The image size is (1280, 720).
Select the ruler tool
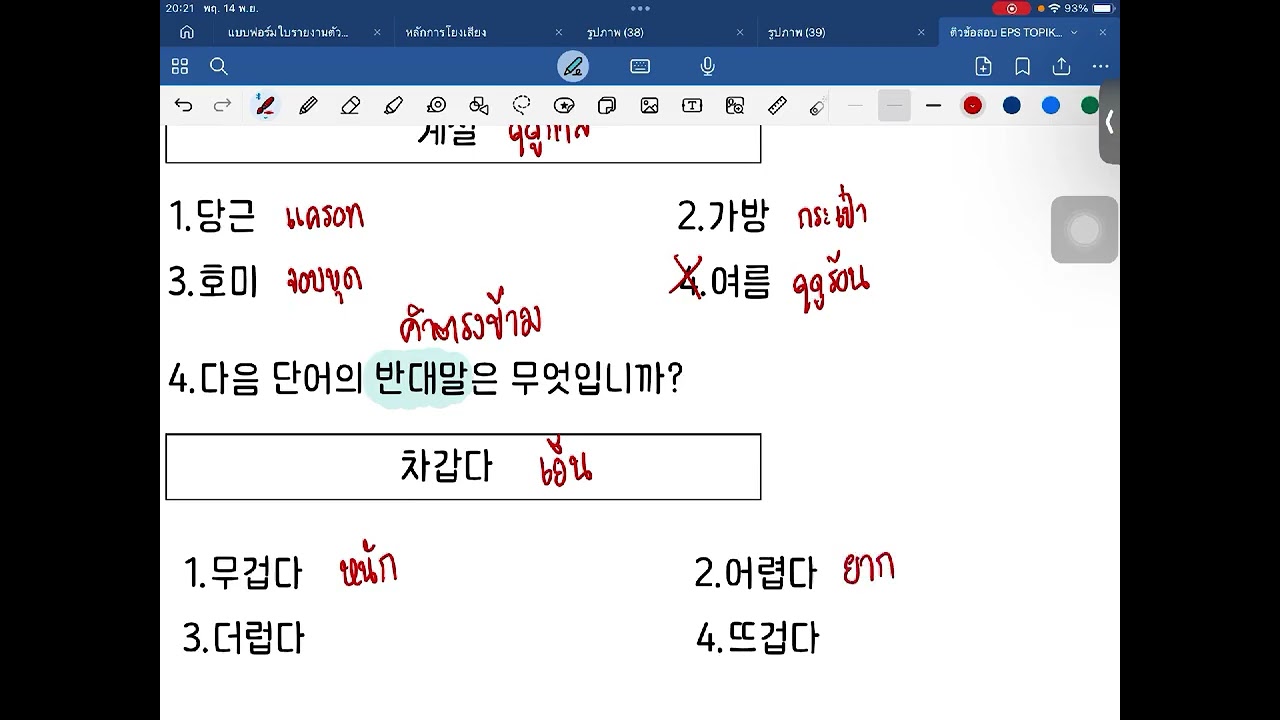(777, 105)
